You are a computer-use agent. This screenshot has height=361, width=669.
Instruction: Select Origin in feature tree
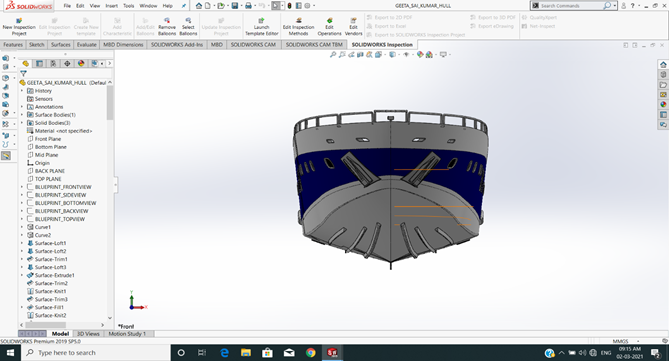coord(42,163)
